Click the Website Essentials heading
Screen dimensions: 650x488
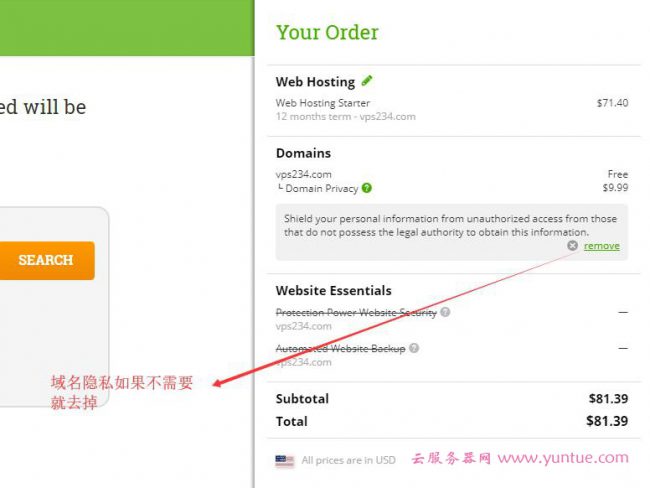click(x=333, y=291)
